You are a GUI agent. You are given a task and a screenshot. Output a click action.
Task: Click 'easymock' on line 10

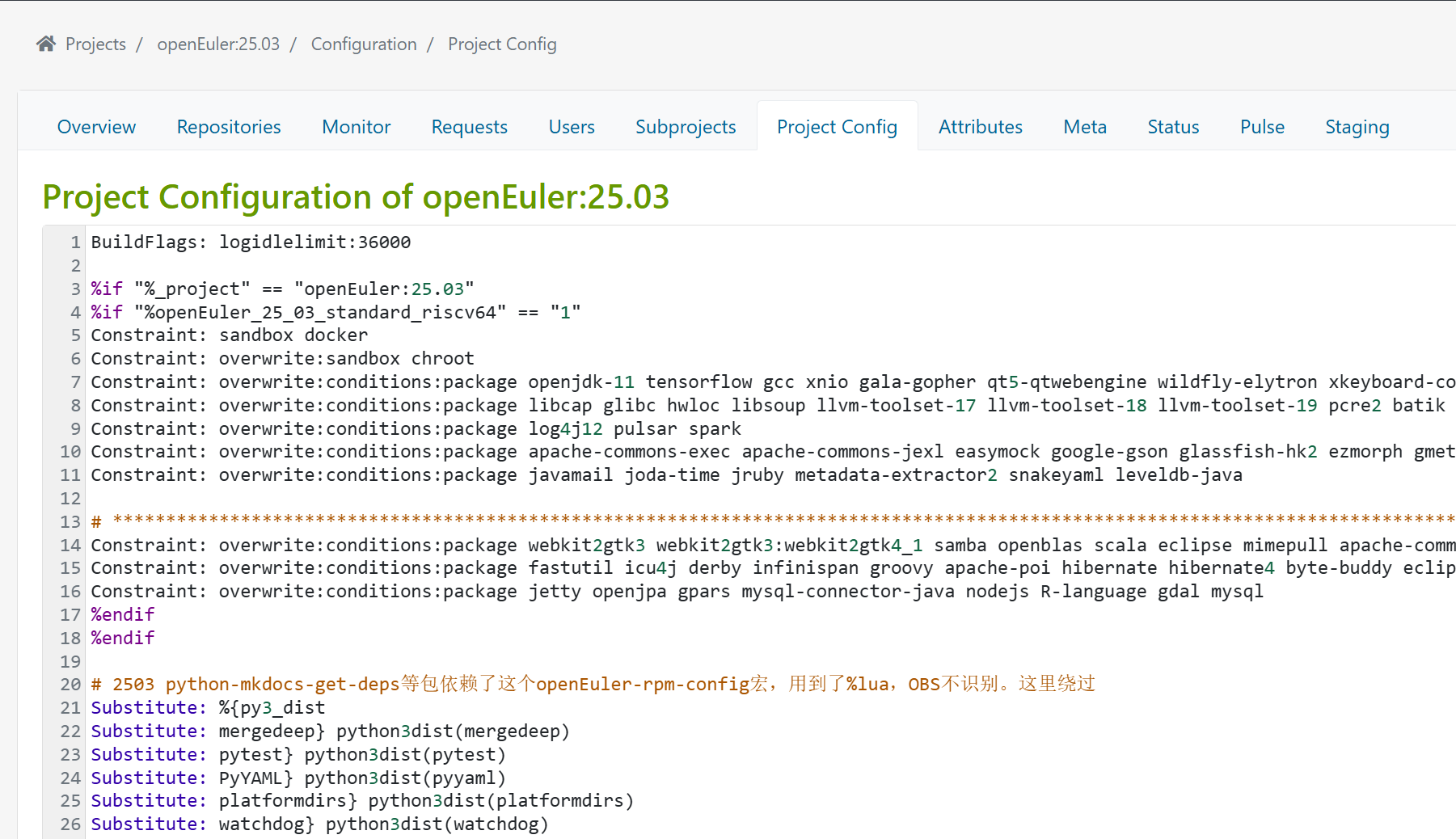998,452
